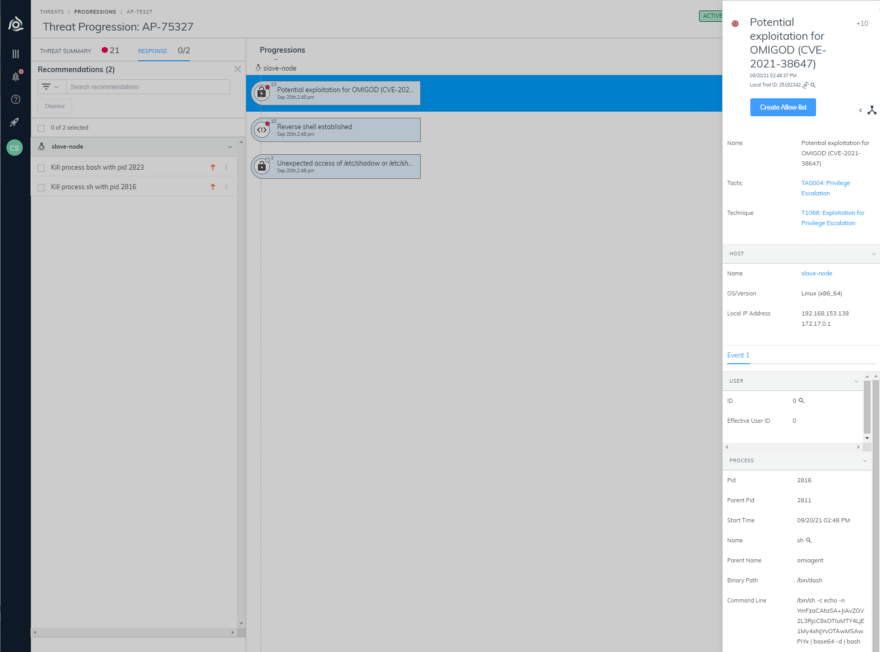Screen dimensions: 880x652
Task: Click the Pid value 2816
Action: click(804, 480)
